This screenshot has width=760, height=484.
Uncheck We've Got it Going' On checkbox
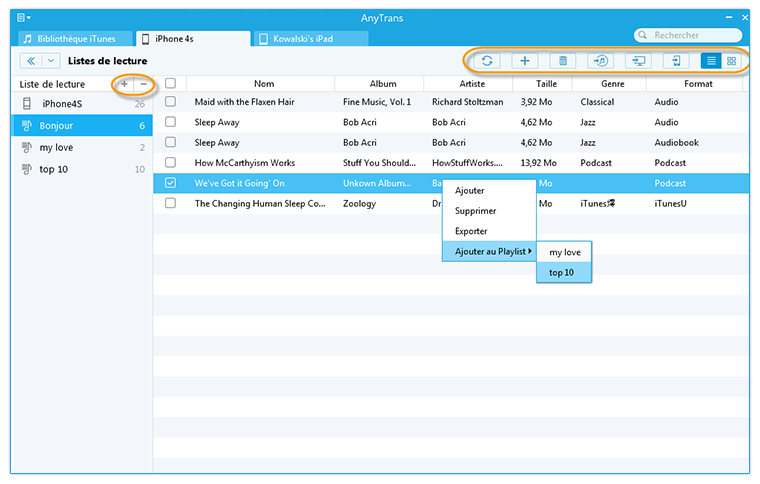tap(170, 183)
